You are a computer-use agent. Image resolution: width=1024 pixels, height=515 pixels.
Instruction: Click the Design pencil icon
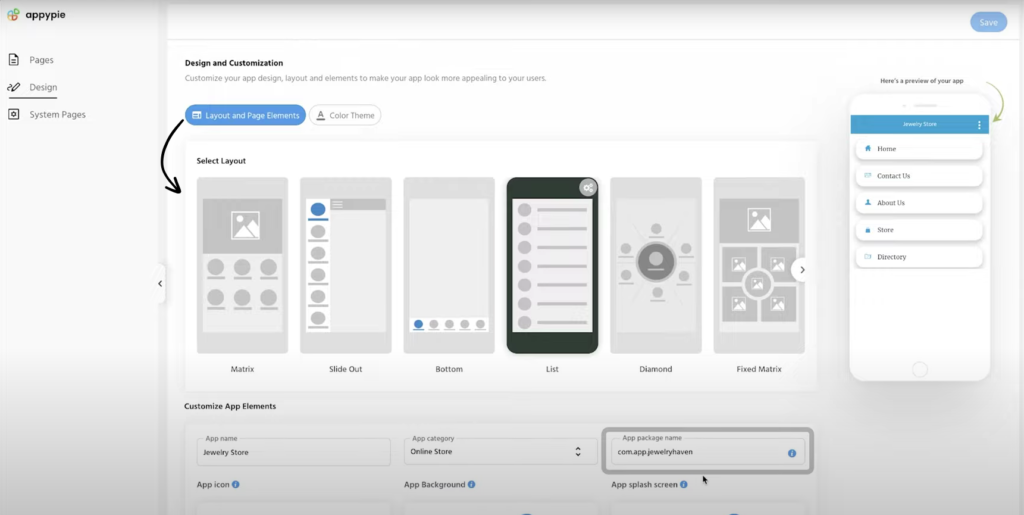(13, 87)
